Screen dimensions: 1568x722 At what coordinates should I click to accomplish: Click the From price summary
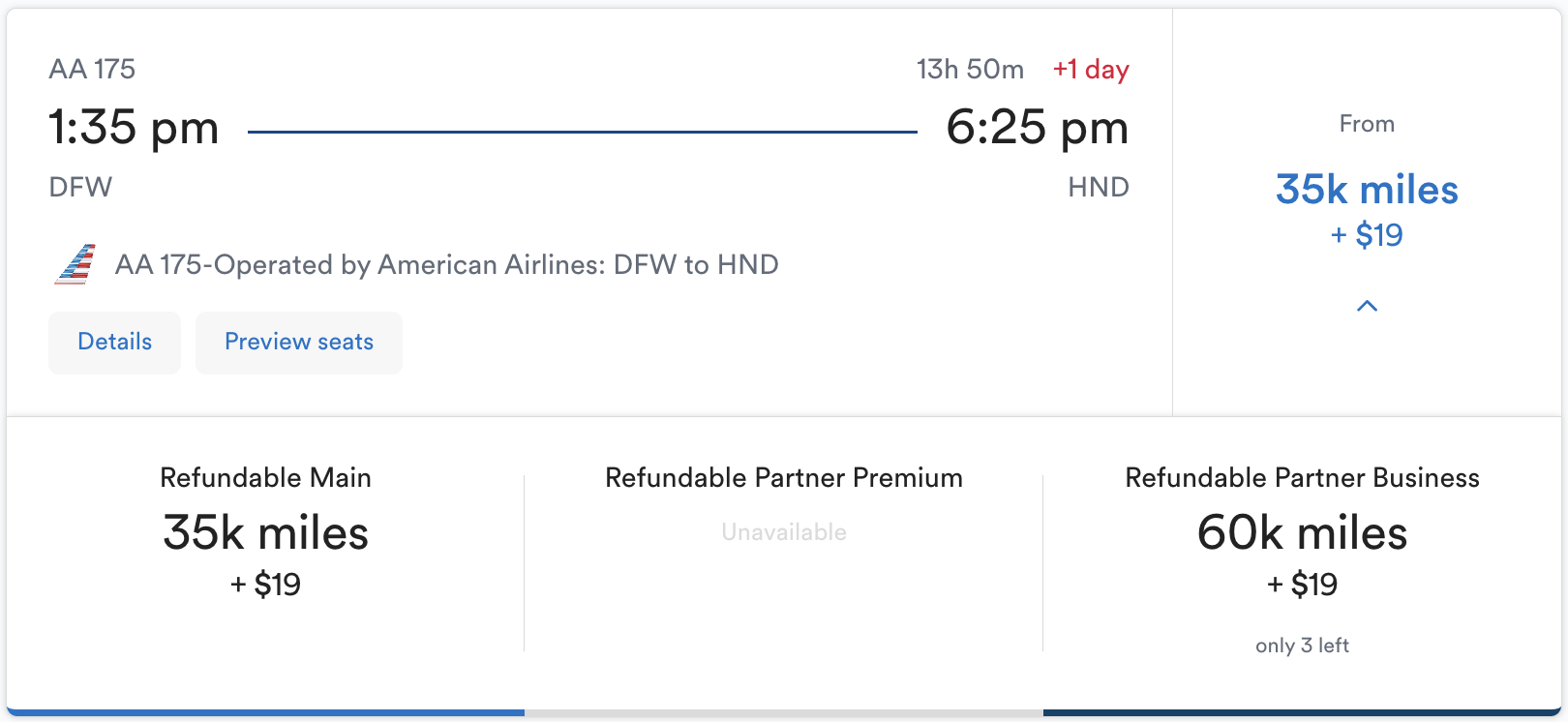point(1367,123)
